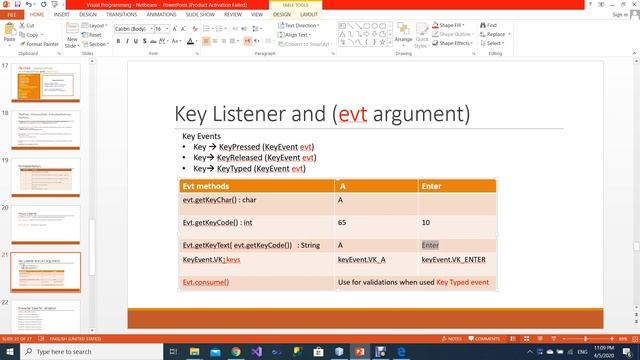Start slideshow from beginning icon in quick access
Image resolution: width=640 pixels, height=360 pixels.
(54, 4)
